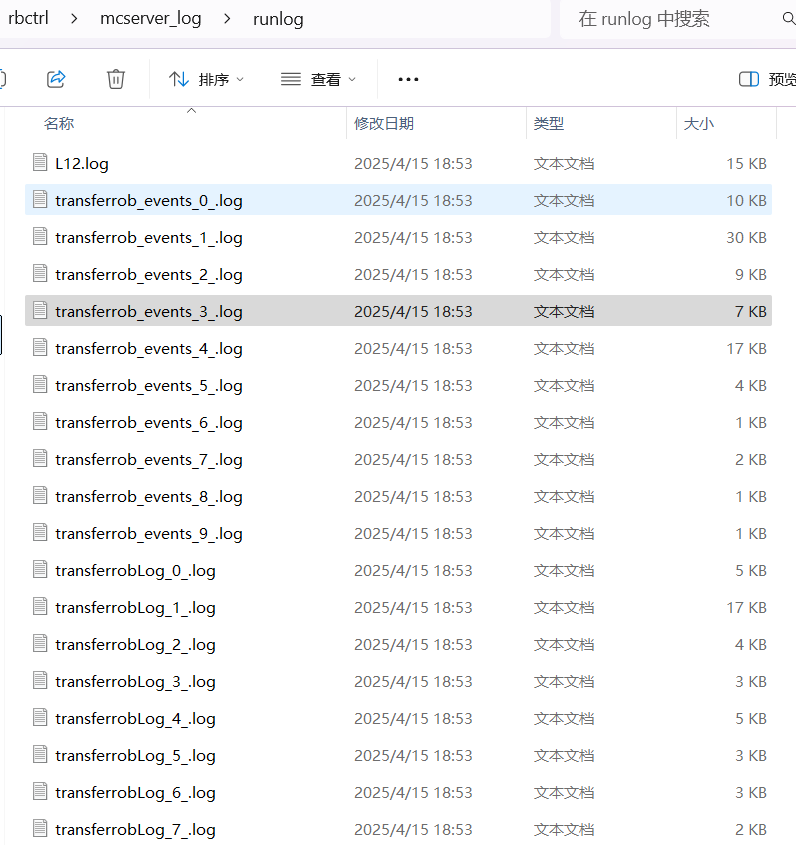
Task: Open the 排序 sort dropdown
Action: click(206, 79)
